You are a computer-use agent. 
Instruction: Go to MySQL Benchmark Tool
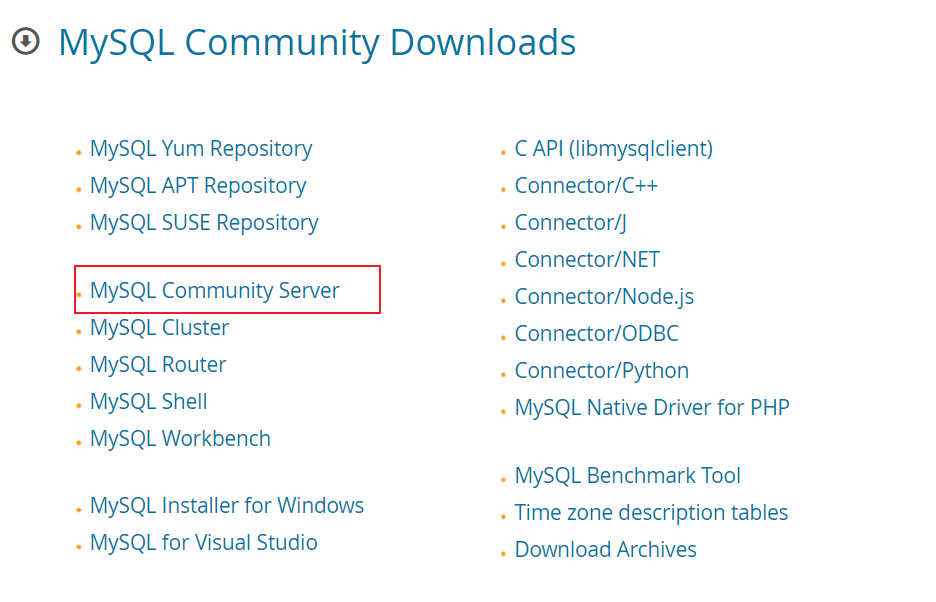pyautogui.click(x=627, y=476)
